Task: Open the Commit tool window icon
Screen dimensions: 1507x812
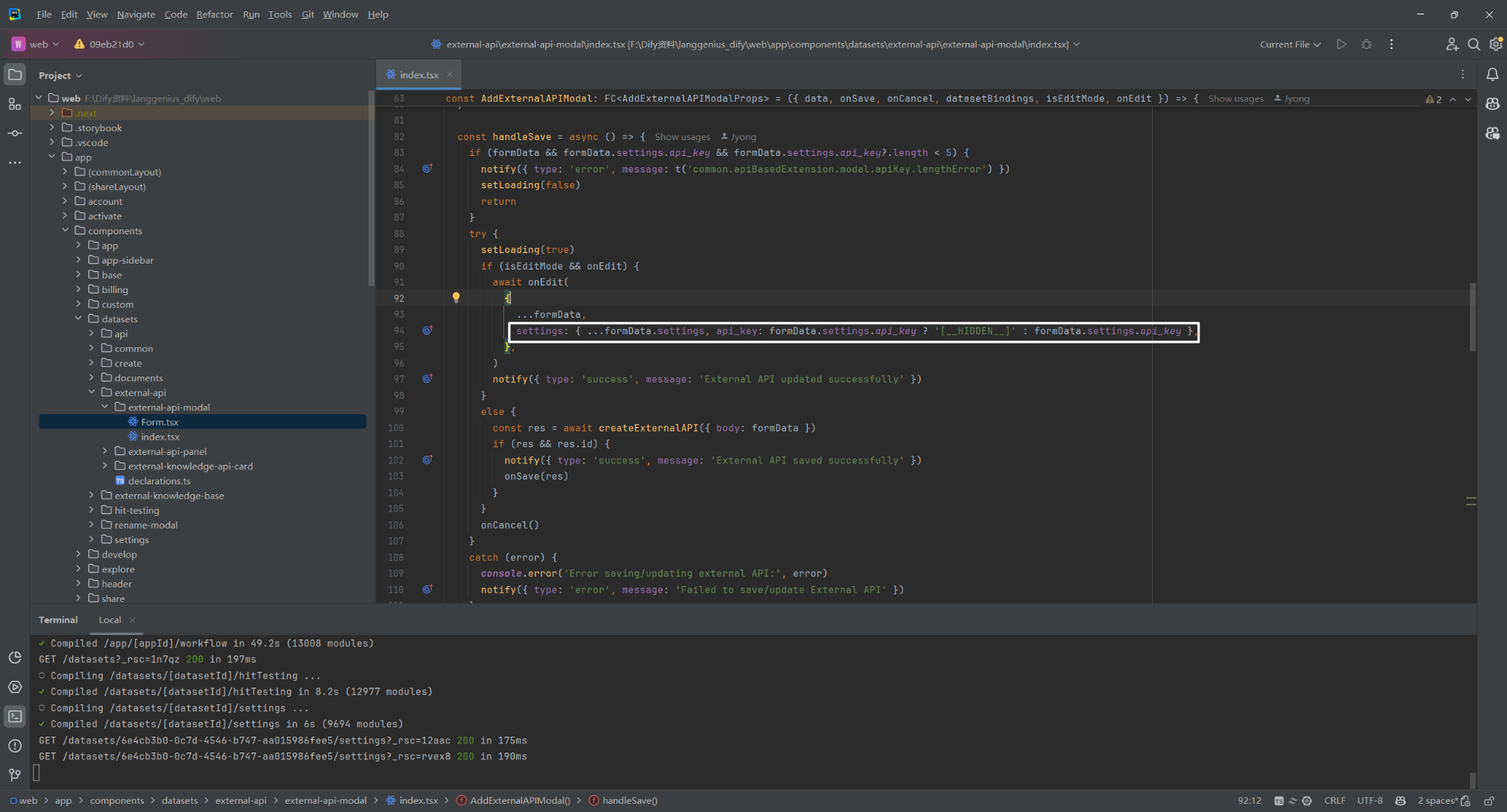Action: [14, 133]
